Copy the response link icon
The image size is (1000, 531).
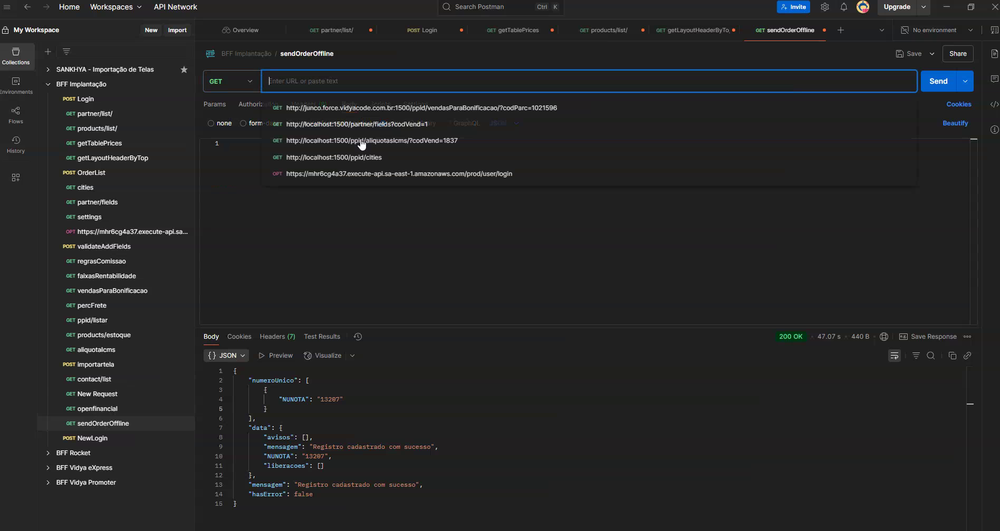[967, 356]
